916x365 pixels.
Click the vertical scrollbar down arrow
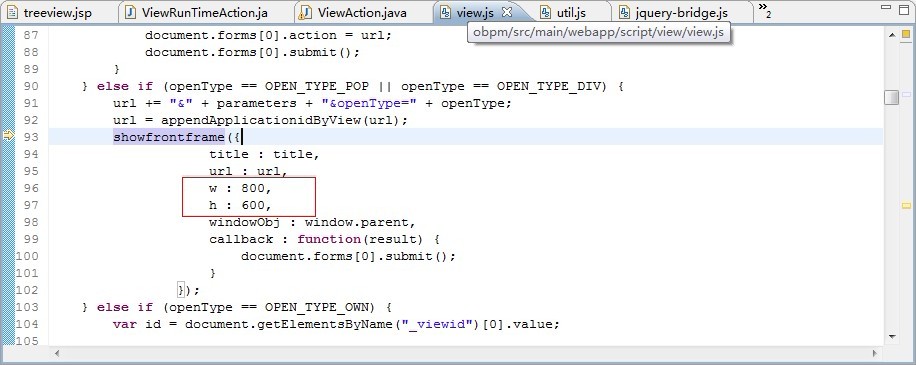(891, 336)
